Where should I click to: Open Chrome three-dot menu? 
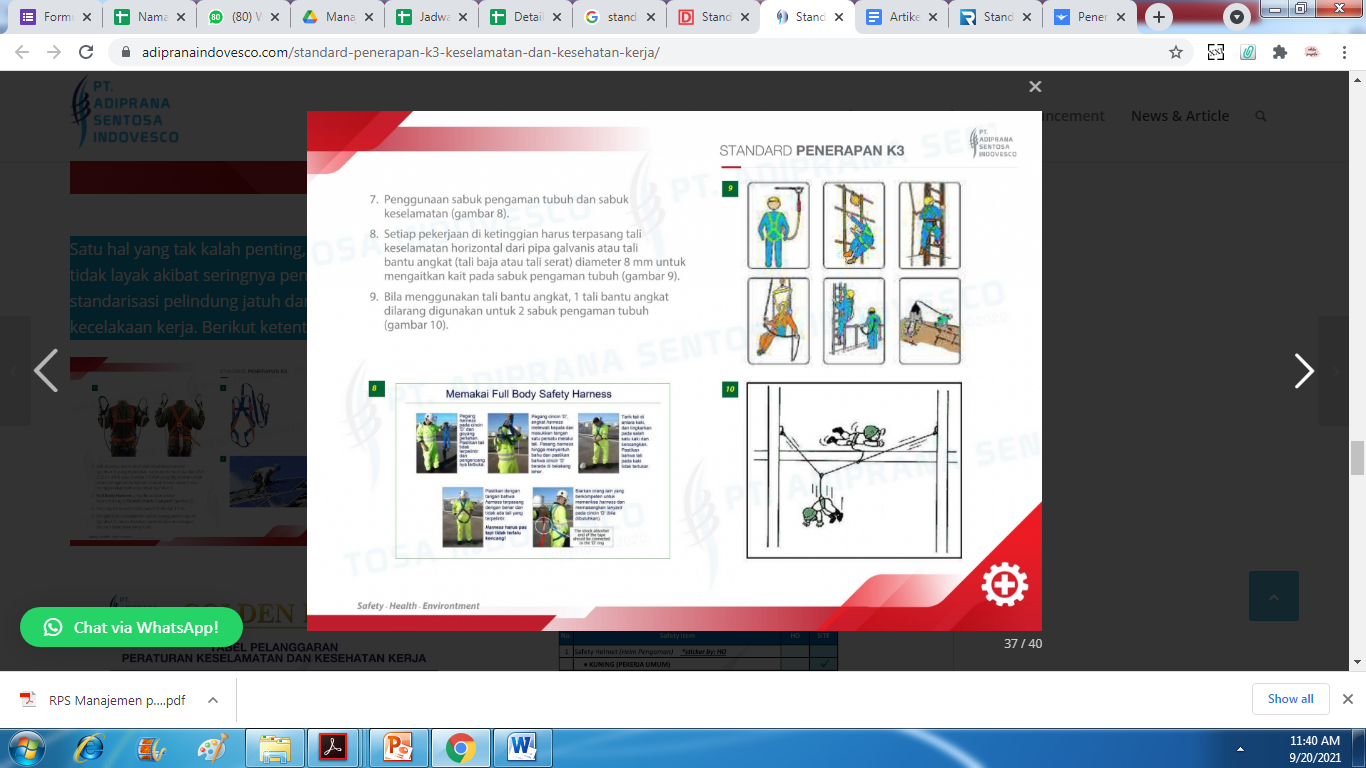click(1345, 52)
